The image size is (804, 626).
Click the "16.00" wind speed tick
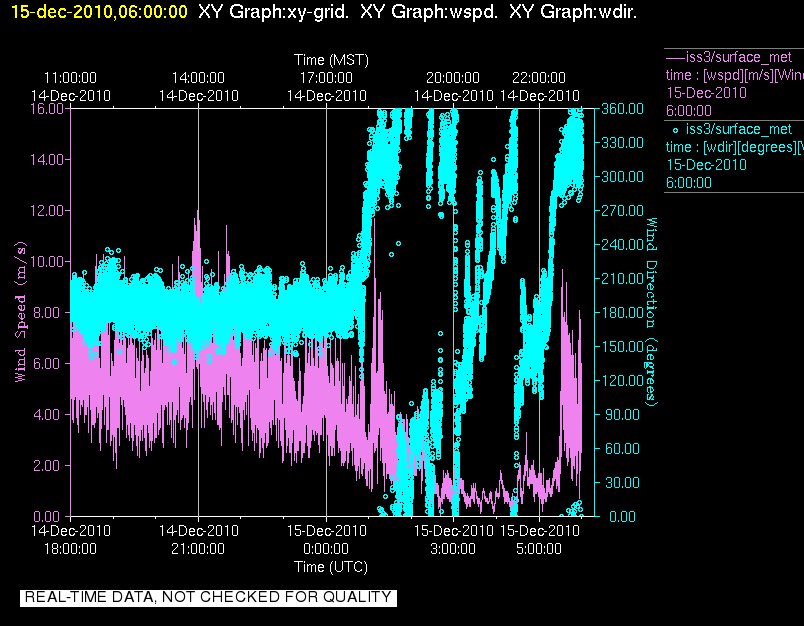coord(46,109)
